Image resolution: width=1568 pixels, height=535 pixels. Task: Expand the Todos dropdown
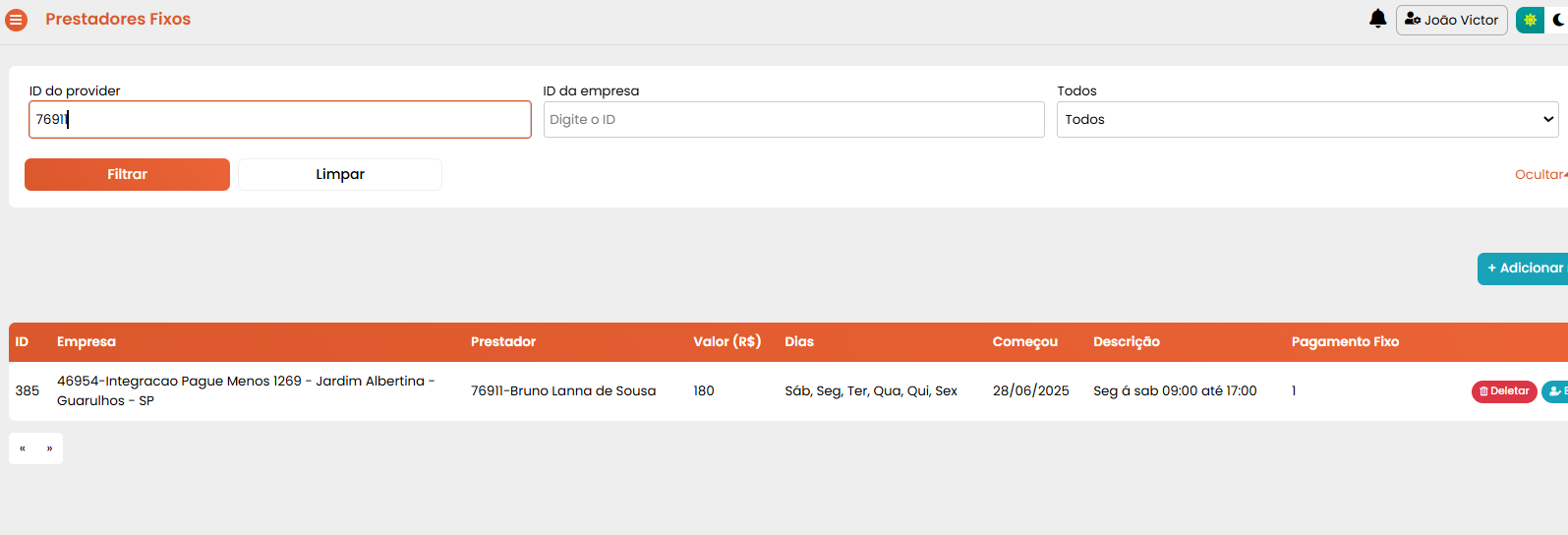point(1307,120)
